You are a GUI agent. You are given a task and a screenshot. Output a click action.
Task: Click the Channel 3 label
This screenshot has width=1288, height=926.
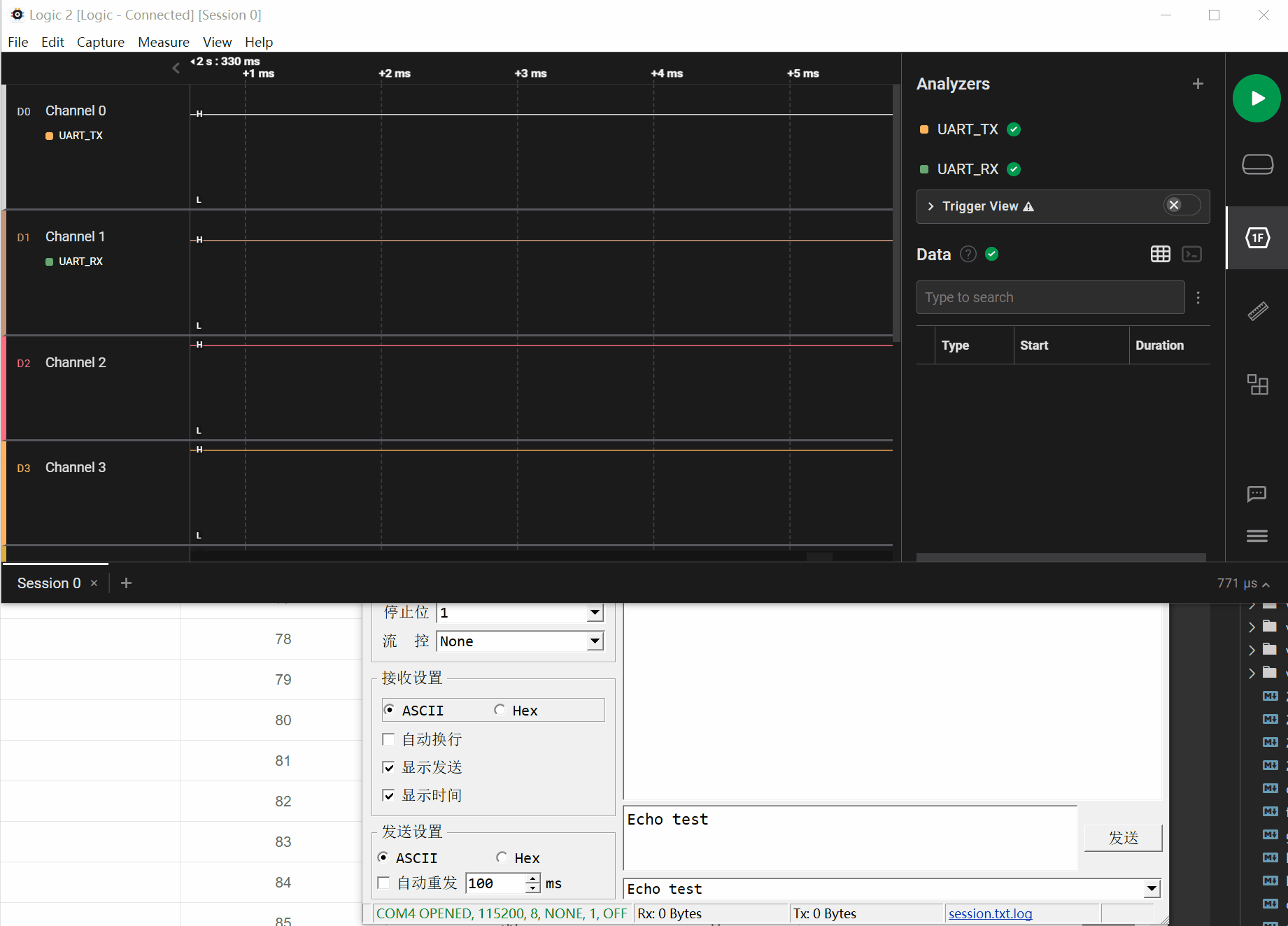click(76, 467)
